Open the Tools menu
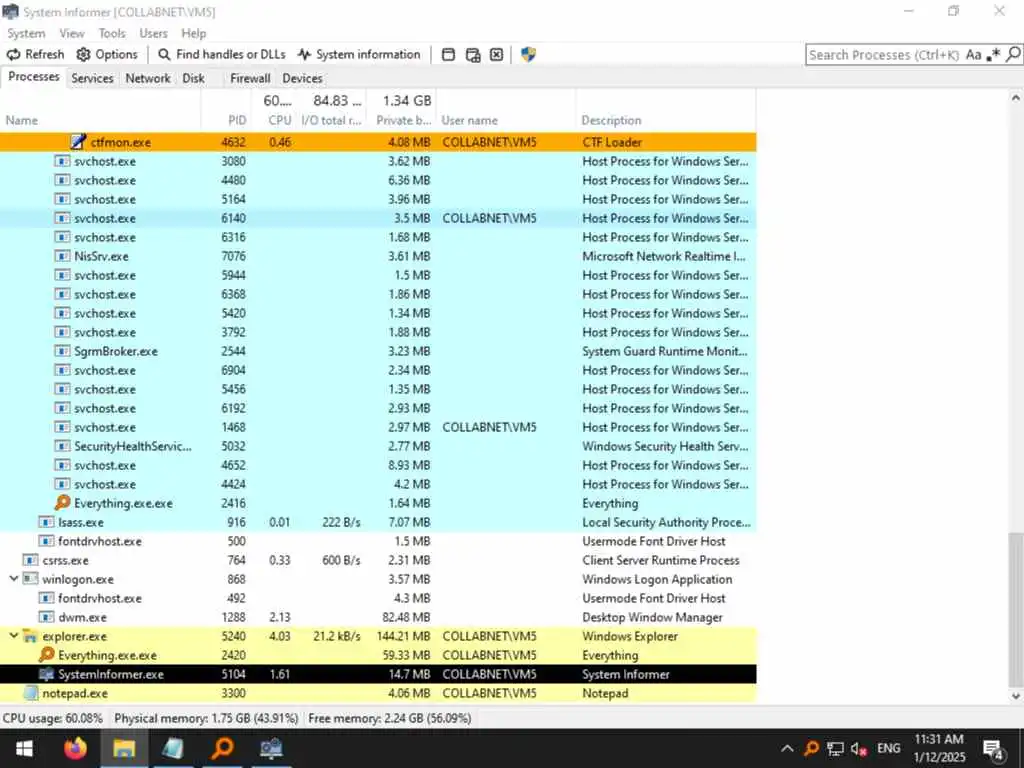The image size is (1024, 768). 112,33
